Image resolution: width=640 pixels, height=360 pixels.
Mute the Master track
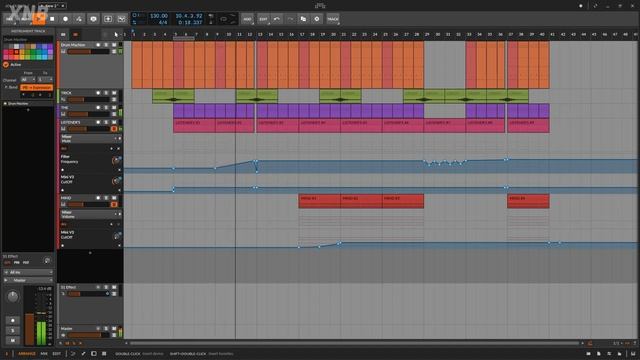coord(114,329)
